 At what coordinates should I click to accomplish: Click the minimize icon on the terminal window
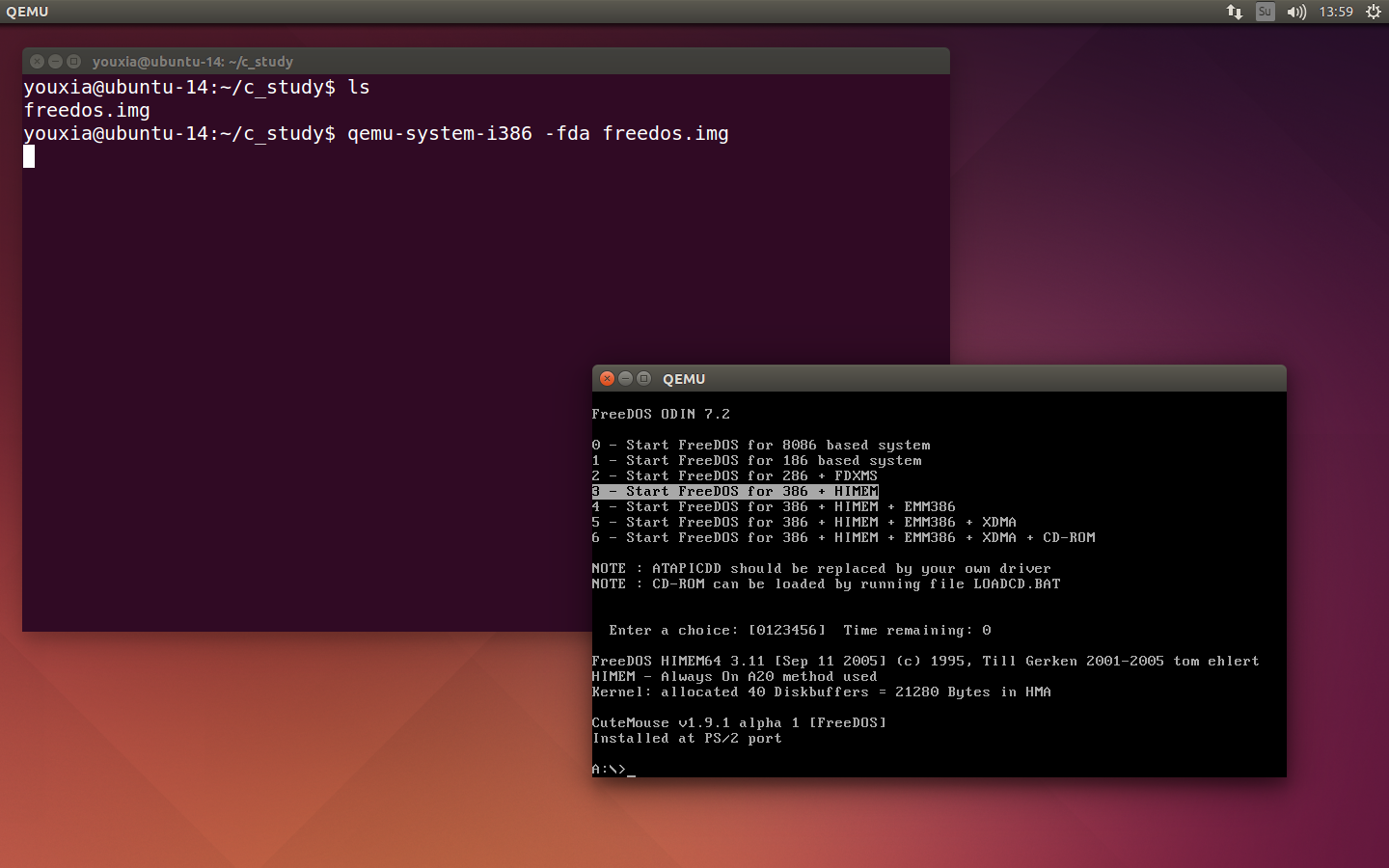pos(55,61)
